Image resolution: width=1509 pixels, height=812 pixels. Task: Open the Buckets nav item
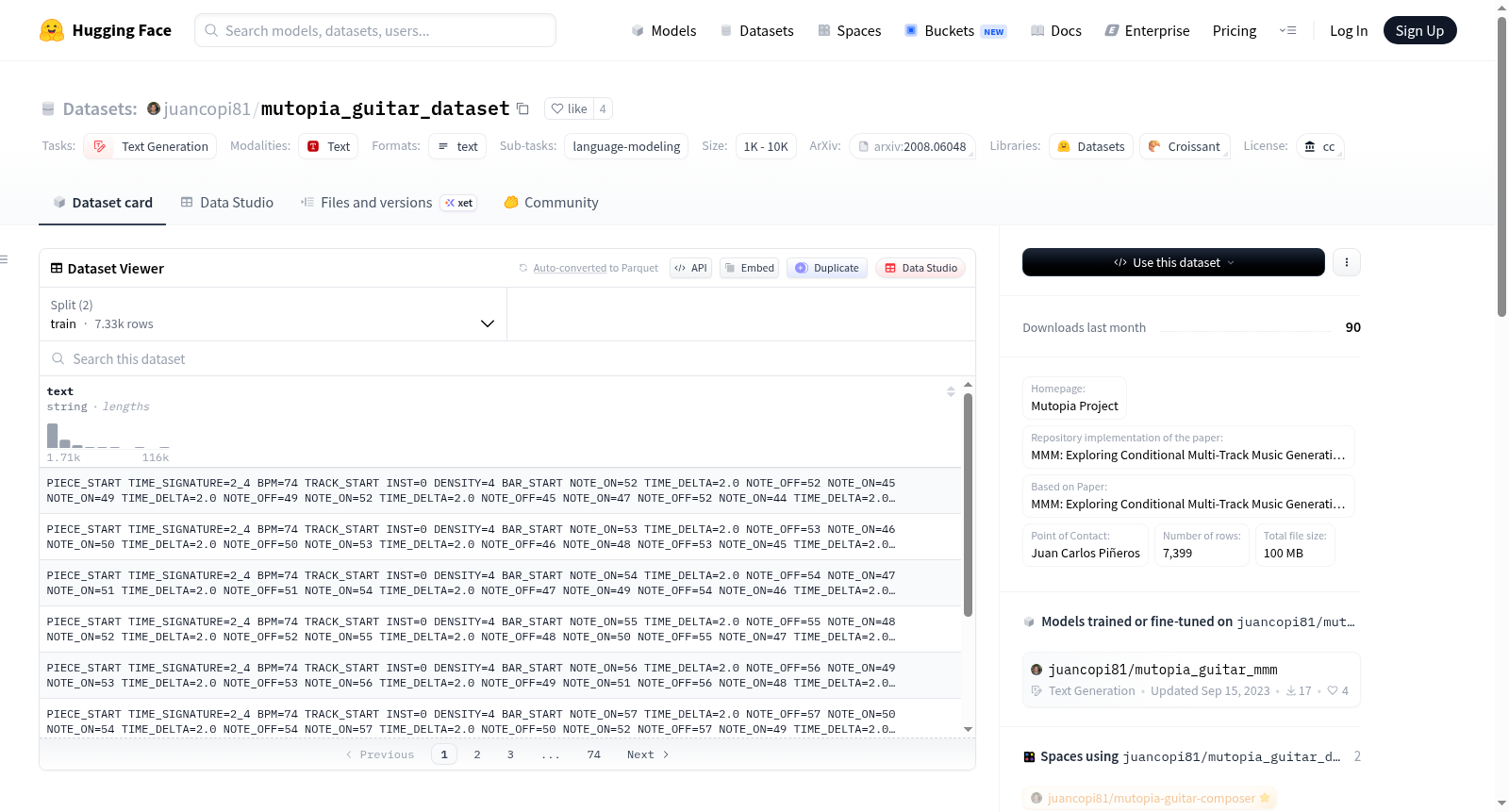click(954, 30)
